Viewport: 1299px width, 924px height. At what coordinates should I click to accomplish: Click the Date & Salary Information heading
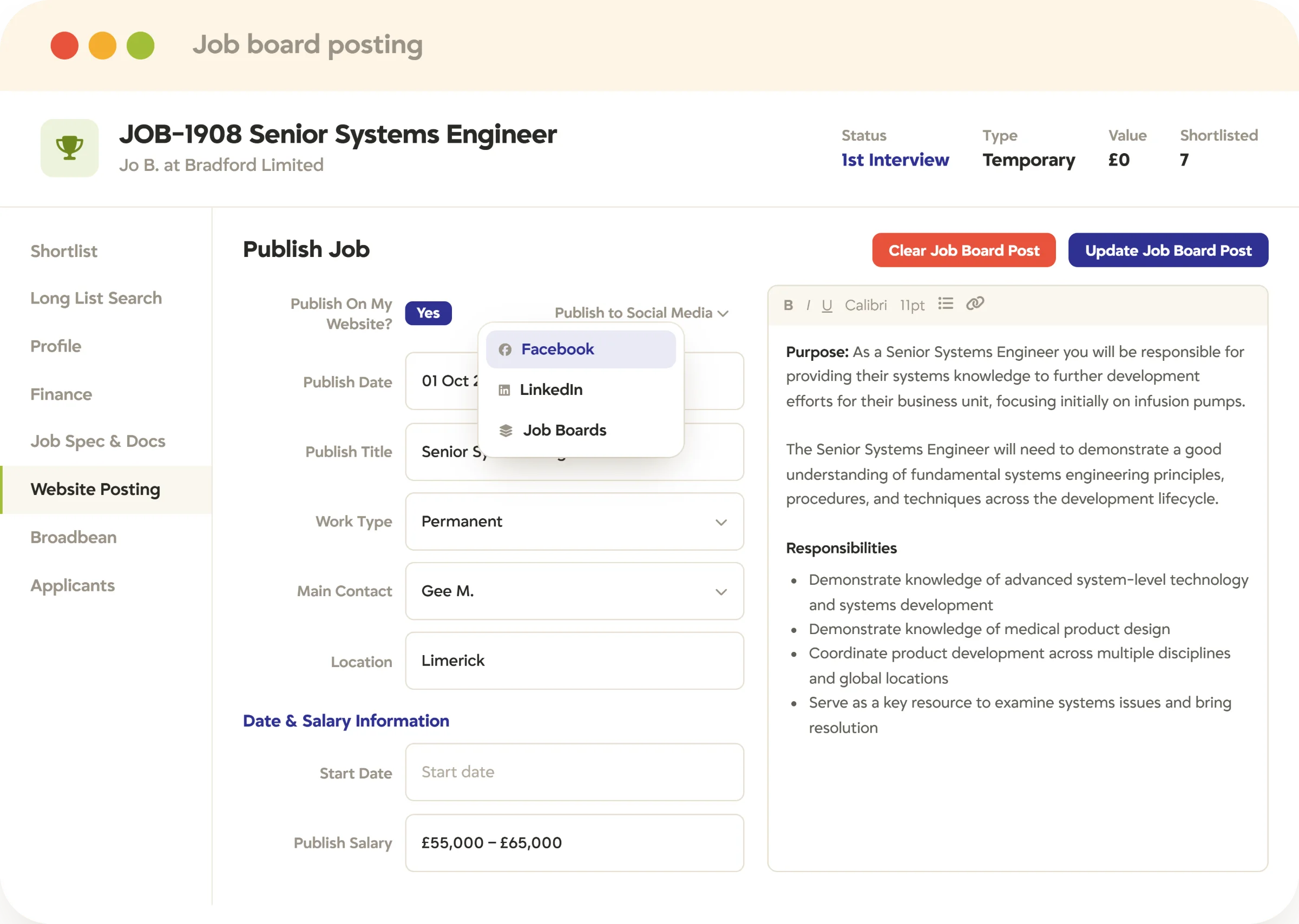pos(346,721)
